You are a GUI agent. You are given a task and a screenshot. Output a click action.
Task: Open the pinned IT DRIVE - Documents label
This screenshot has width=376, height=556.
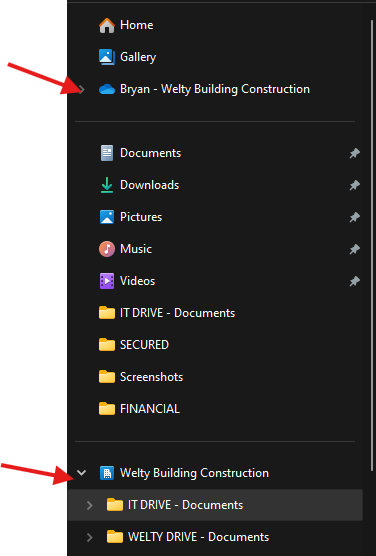pyautogui.click(x=177, y=313)
